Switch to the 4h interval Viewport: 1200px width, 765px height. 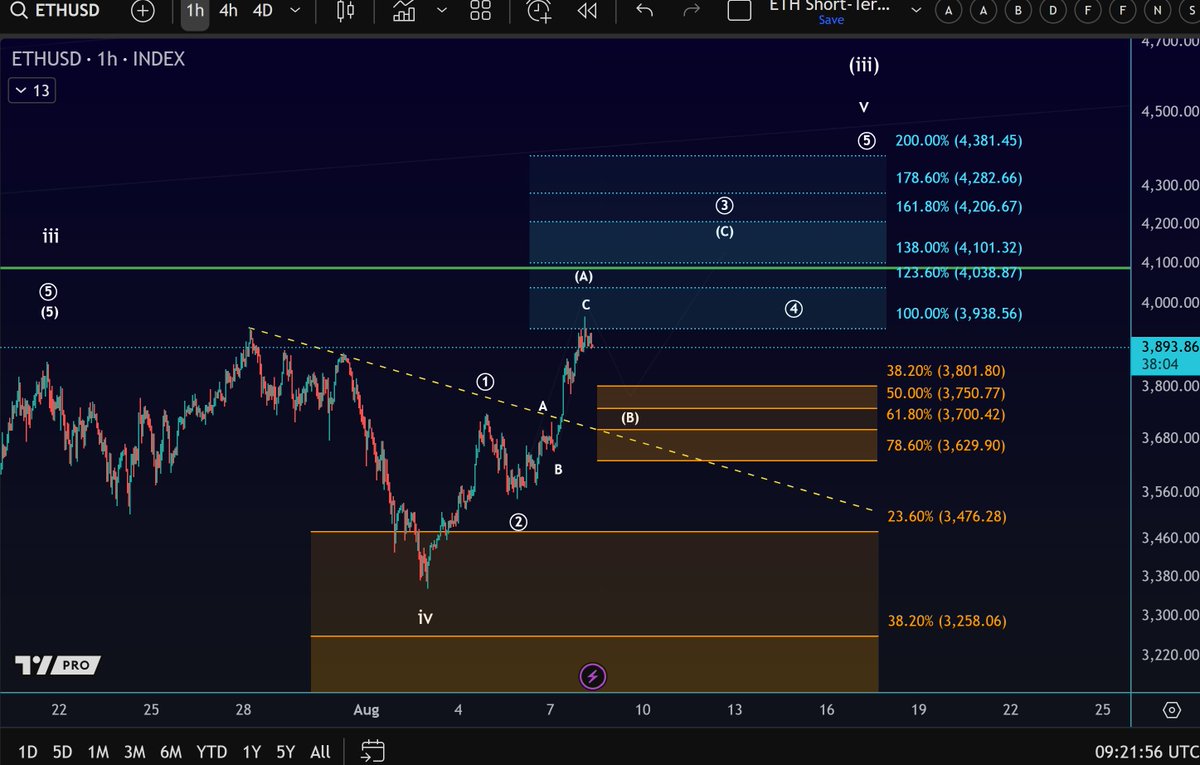pyautogui.click(x=228, y=11)
